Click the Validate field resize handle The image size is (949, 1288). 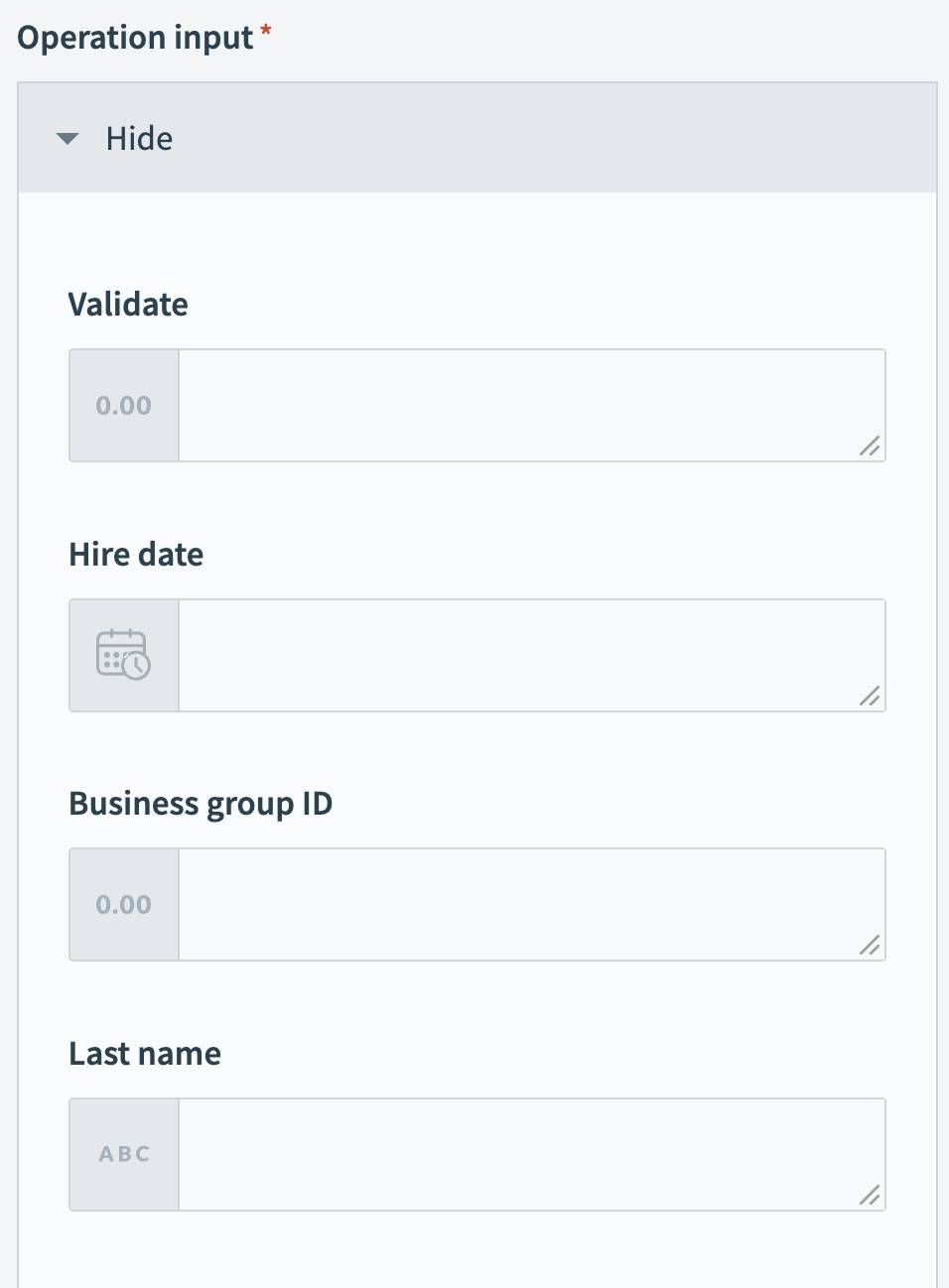click(x=870, y=447)
